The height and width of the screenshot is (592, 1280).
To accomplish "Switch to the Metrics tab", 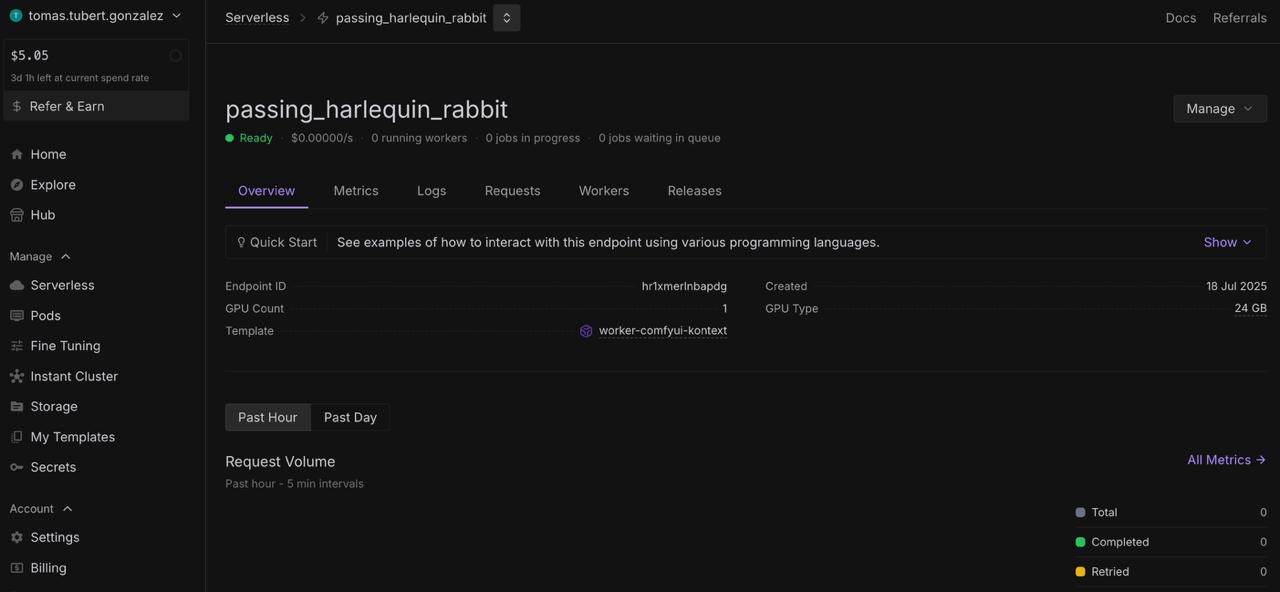I will (x=356, y=191).
